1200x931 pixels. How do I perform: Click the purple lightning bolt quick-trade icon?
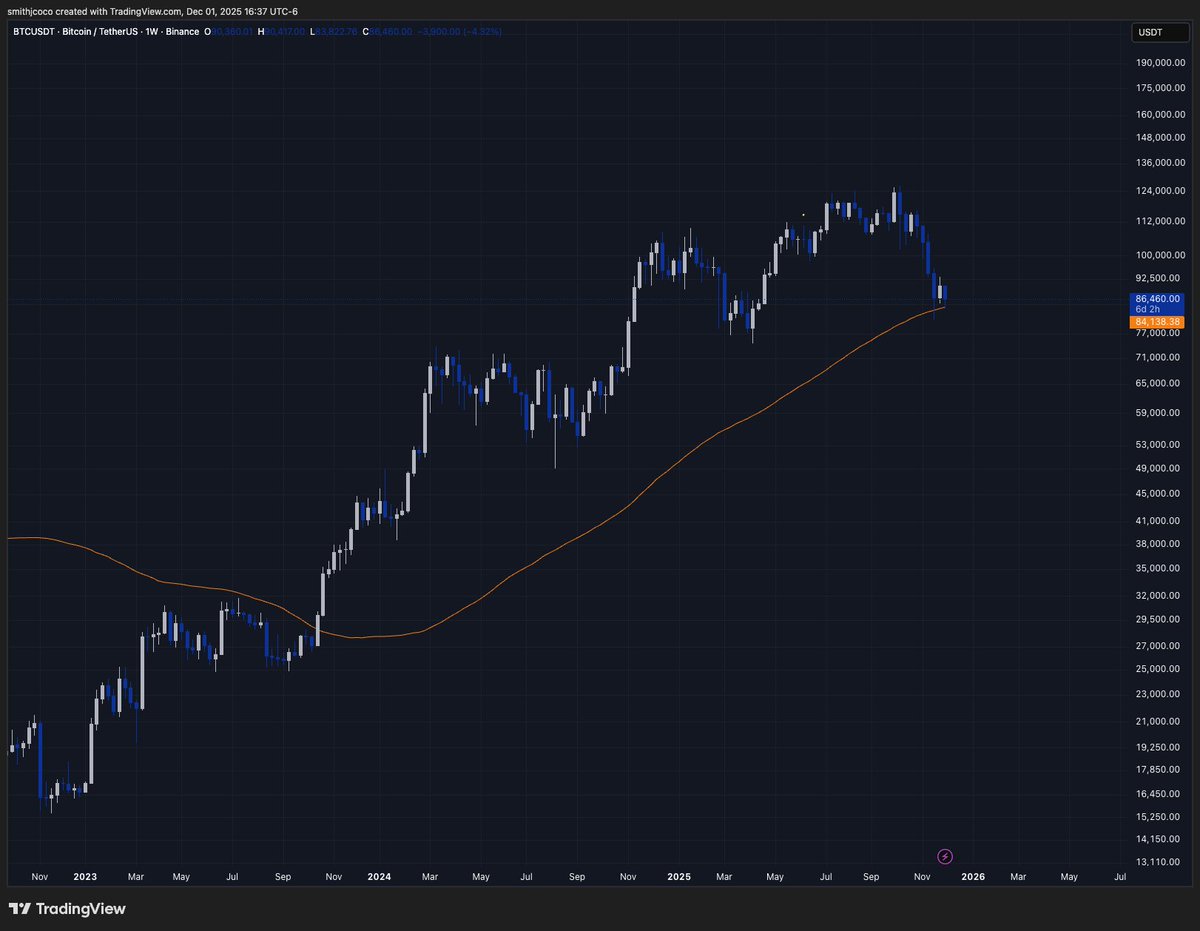pos(944,856)
